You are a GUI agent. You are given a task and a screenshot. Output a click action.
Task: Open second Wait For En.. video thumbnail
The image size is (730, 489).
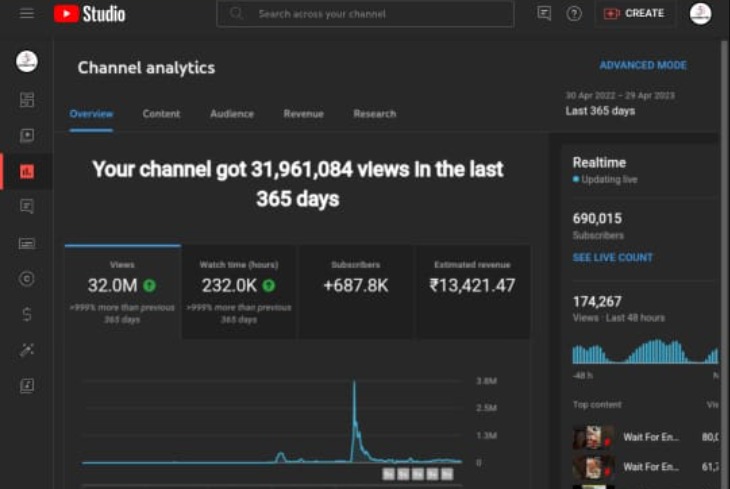click(x=593, y=467)
